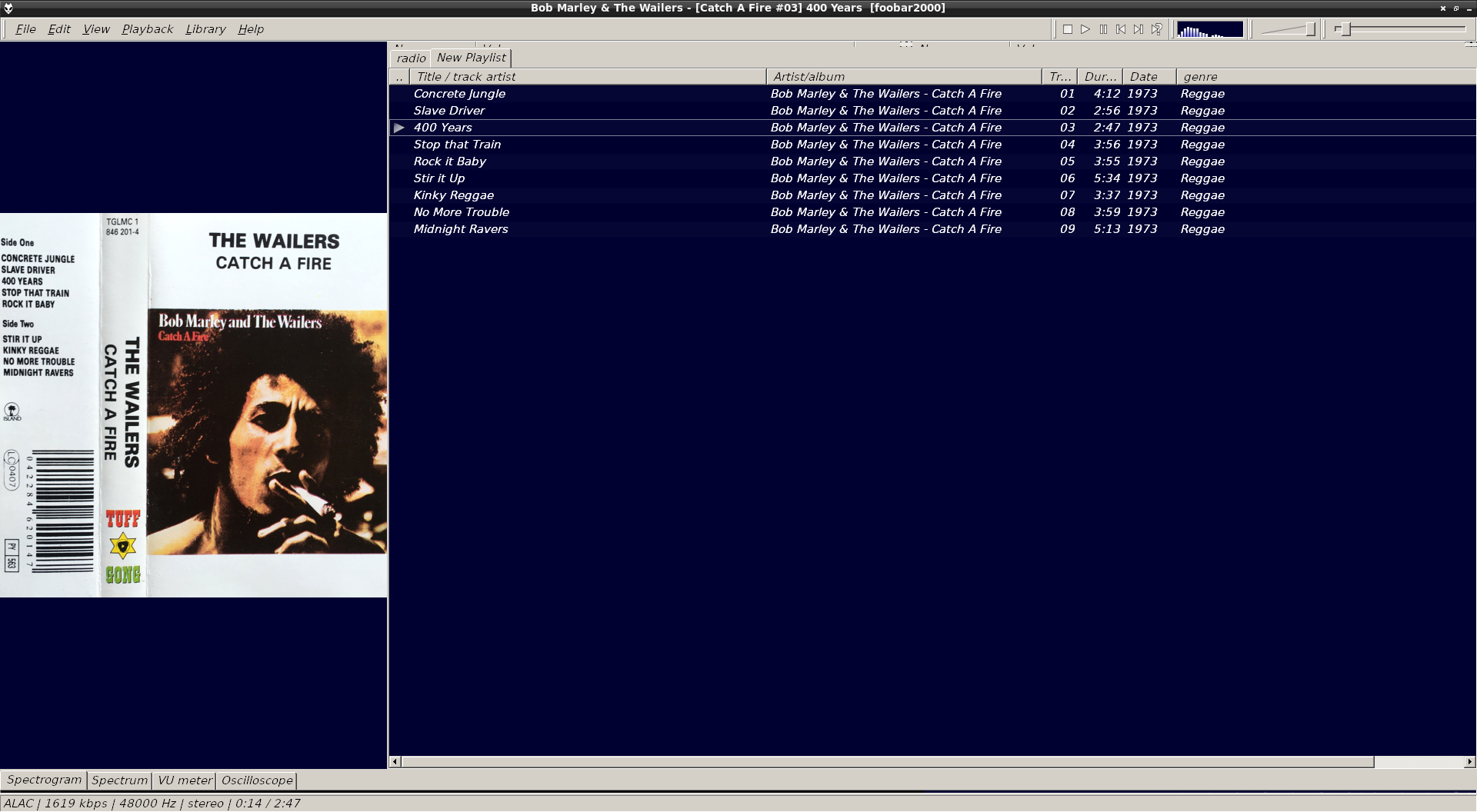1477x812 pixels.
Task: Select the playing track 400 Years
Action: (x=932, y=128)
